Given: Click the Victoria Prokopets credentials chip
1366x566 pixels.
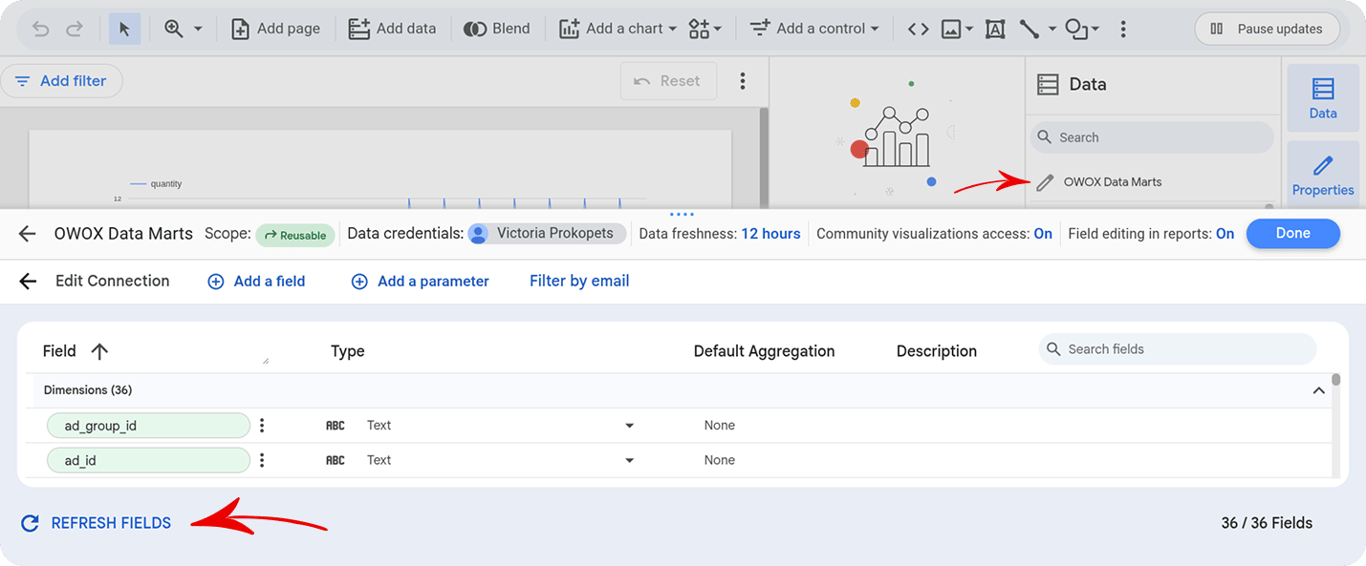Looking at the screenshot, I should pos(547,233).
